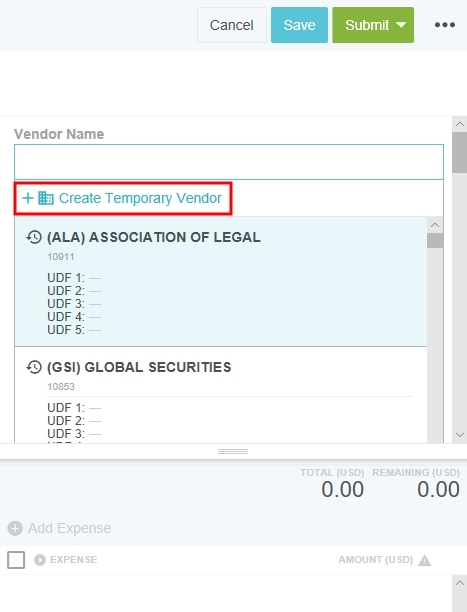Click the form panel scroll down arrow
The width and height of the screenshot is (467, 612).
point(460,435)
